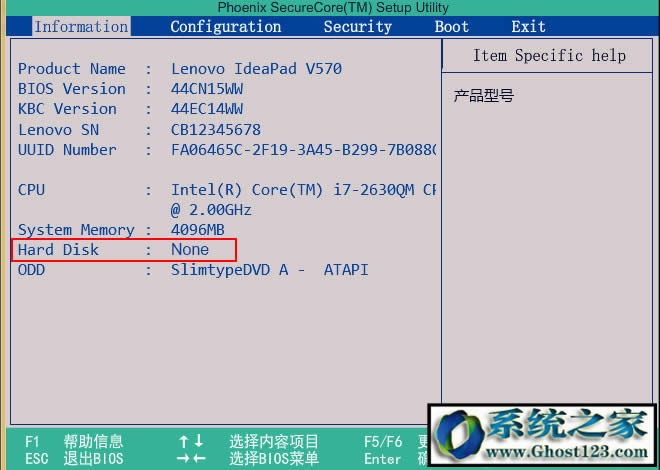The width and height of the screenshot is (660, 470).
Task: Click the F5/F6 key hint
Action: [383, 442]
